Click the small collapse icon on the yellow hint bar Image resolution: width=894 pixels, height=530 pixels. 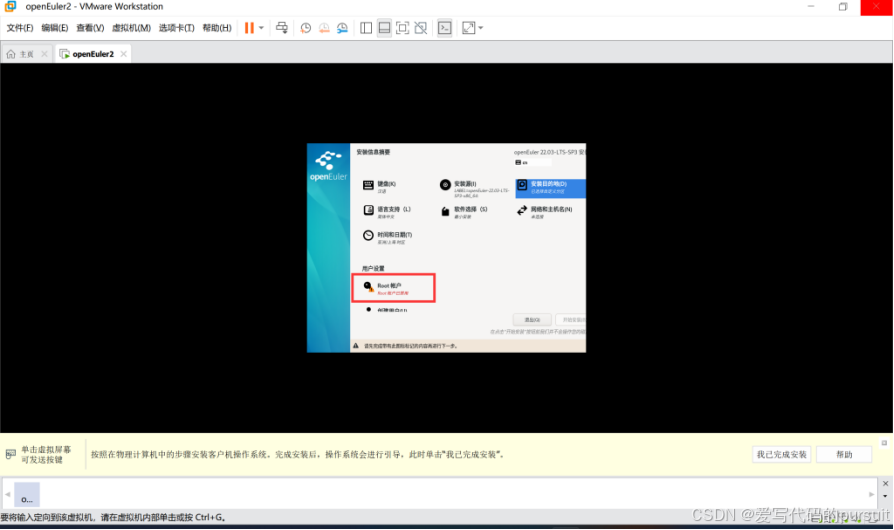884,443
